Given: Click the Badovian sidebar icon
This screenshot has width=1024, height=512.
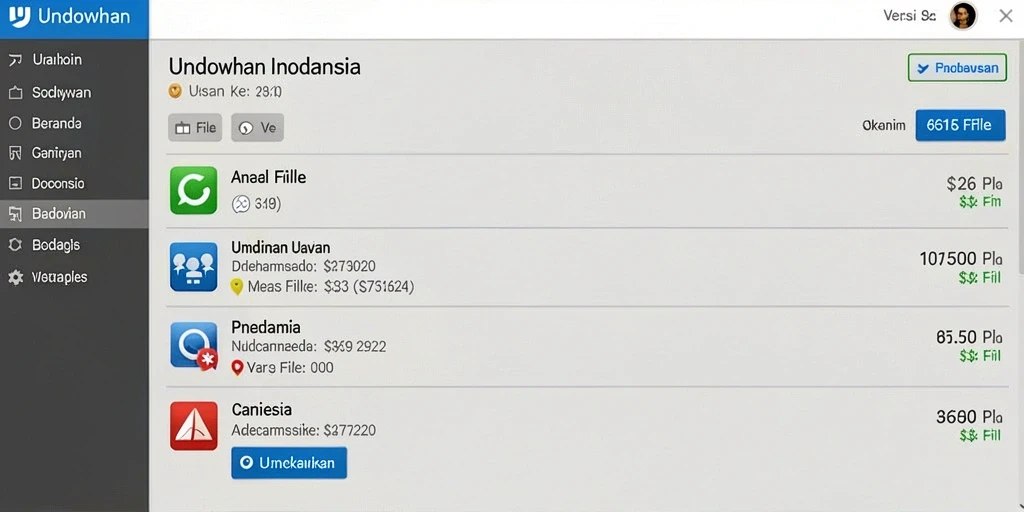Looking at the screenshot, I should [15, 214].
